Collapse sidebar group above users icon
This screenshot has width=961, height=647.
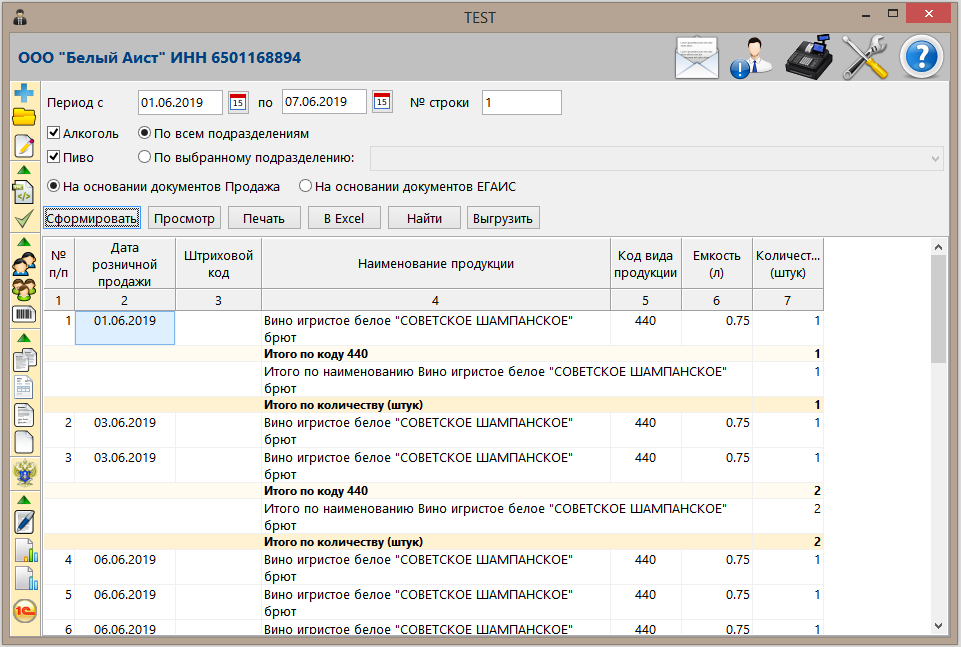(24, 241)
